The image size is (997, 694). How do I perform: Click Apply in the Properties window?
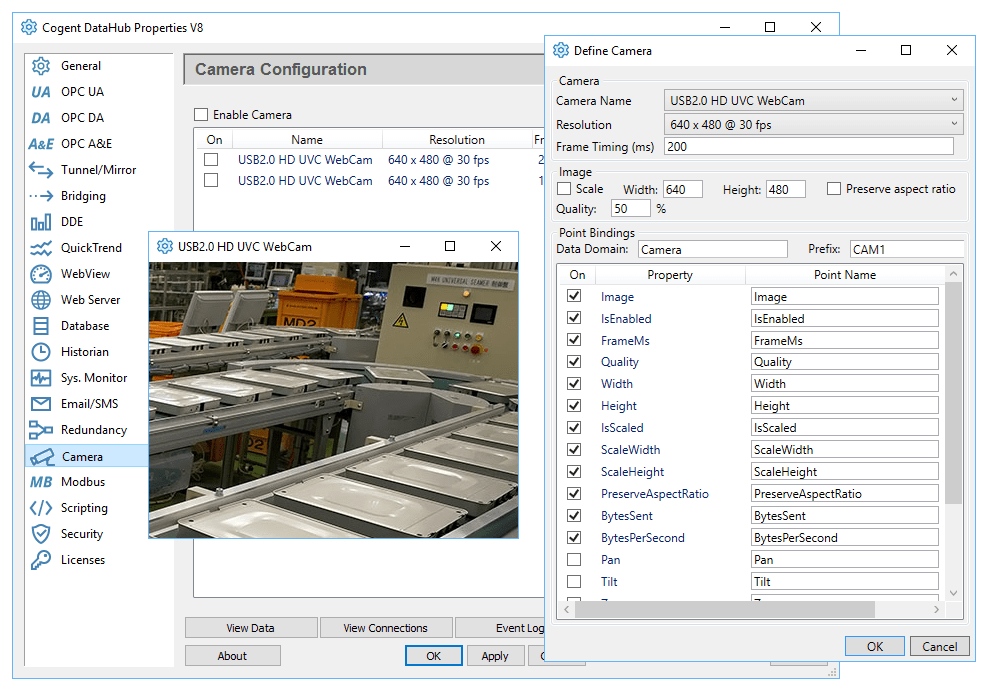point(495,656)
